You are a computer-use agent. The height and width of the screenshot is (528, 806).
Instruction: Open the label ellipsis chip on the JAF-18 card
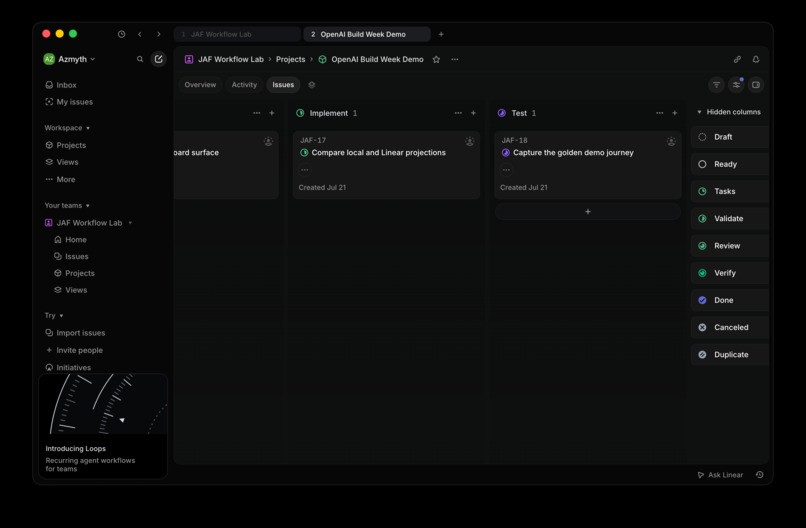pos(506,170)
